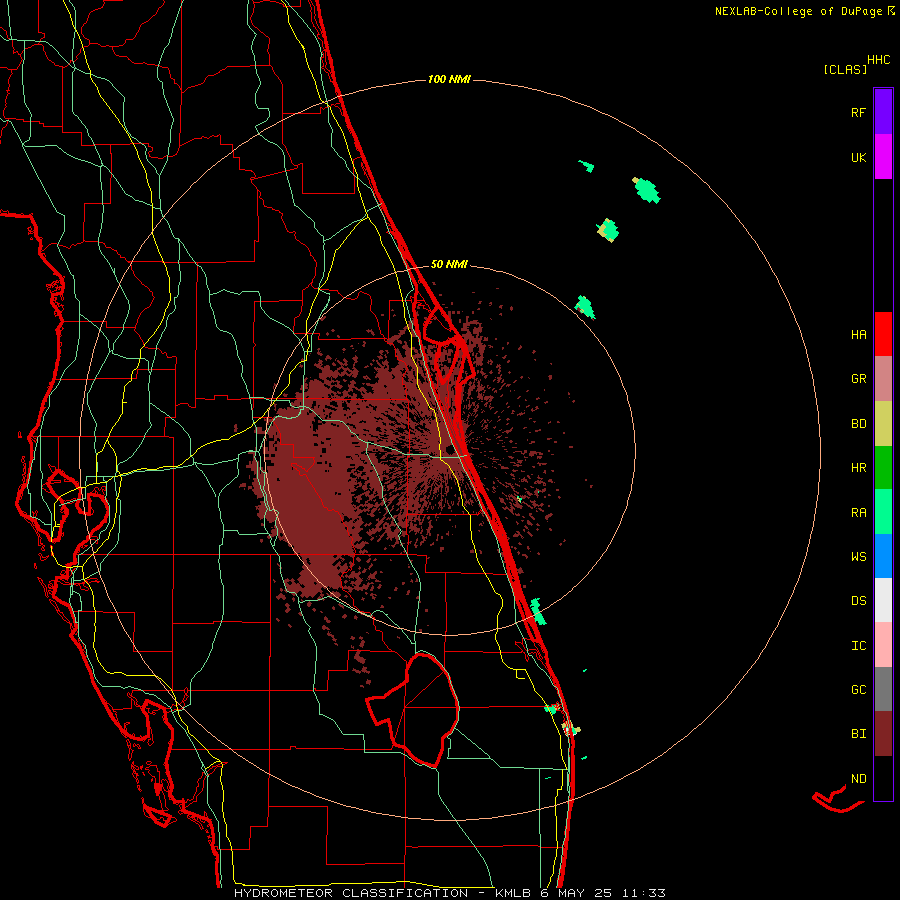900x900 pixels.
Task: Click the RF legend label
Action: point(858,113)
